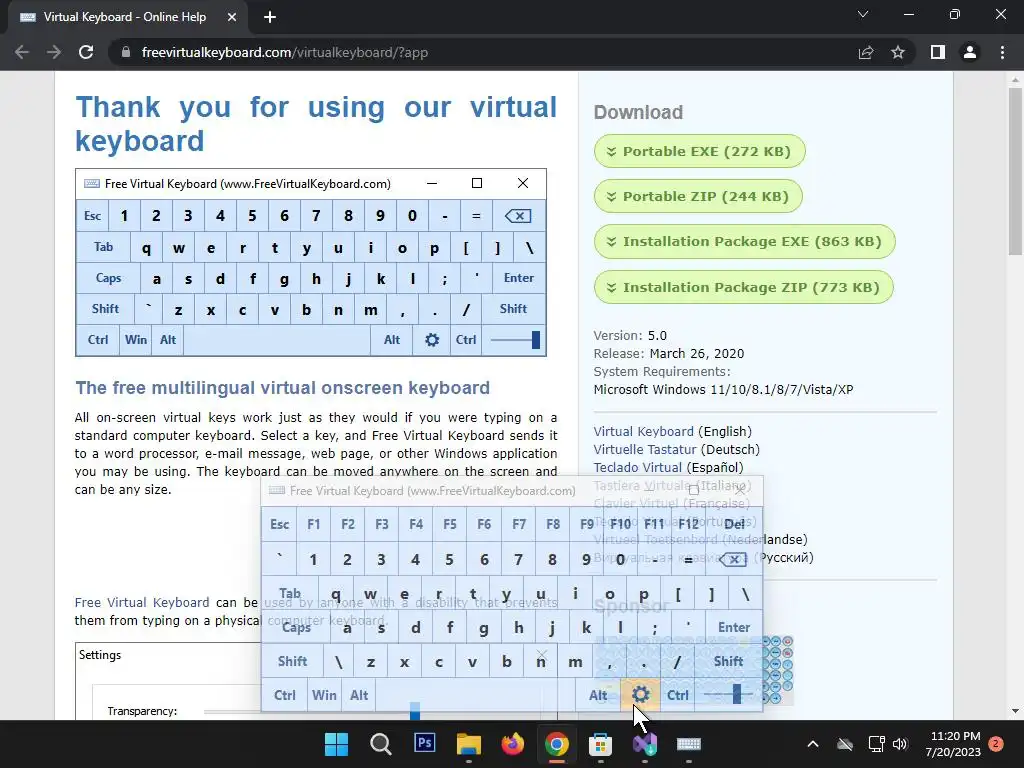Open Chrome three-dot menu

point(1002,52)
